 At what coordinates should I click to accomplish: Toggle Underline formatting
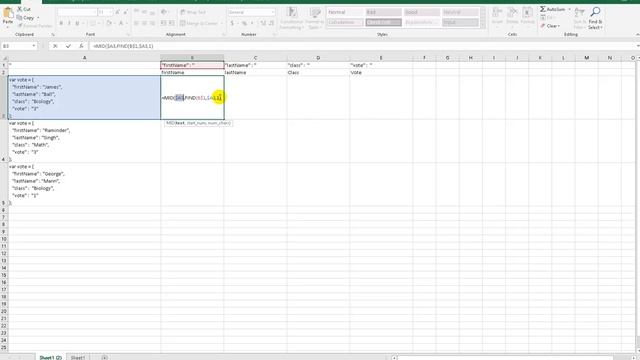[77, 23]
